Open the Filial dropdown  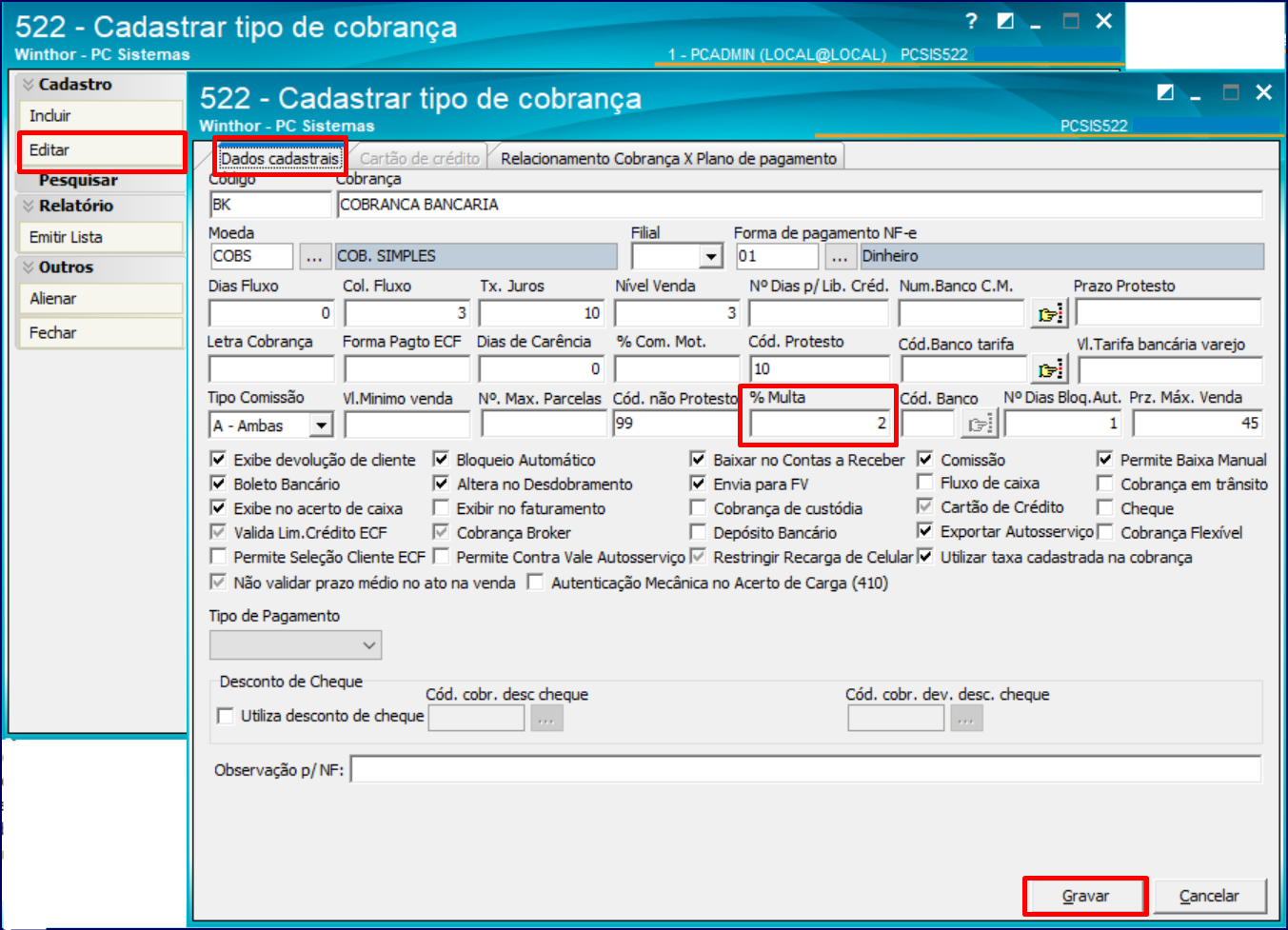pyautogui.click(x=711, y=256)
